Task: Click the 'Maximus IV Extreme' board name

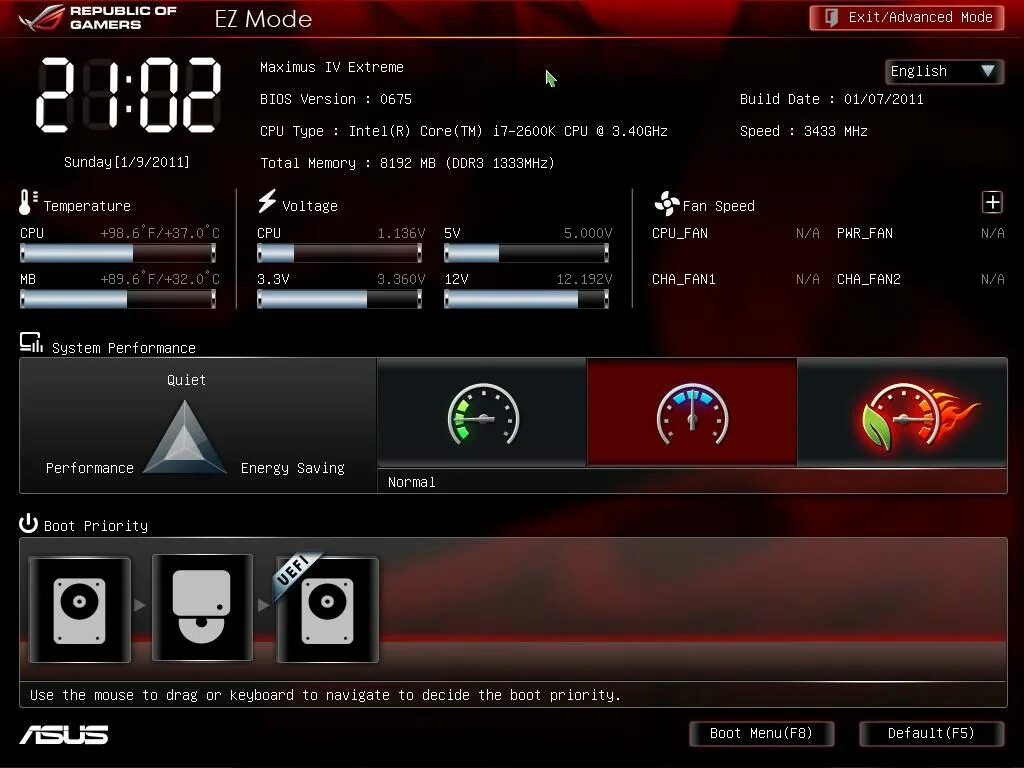Action: pos(332,67)
